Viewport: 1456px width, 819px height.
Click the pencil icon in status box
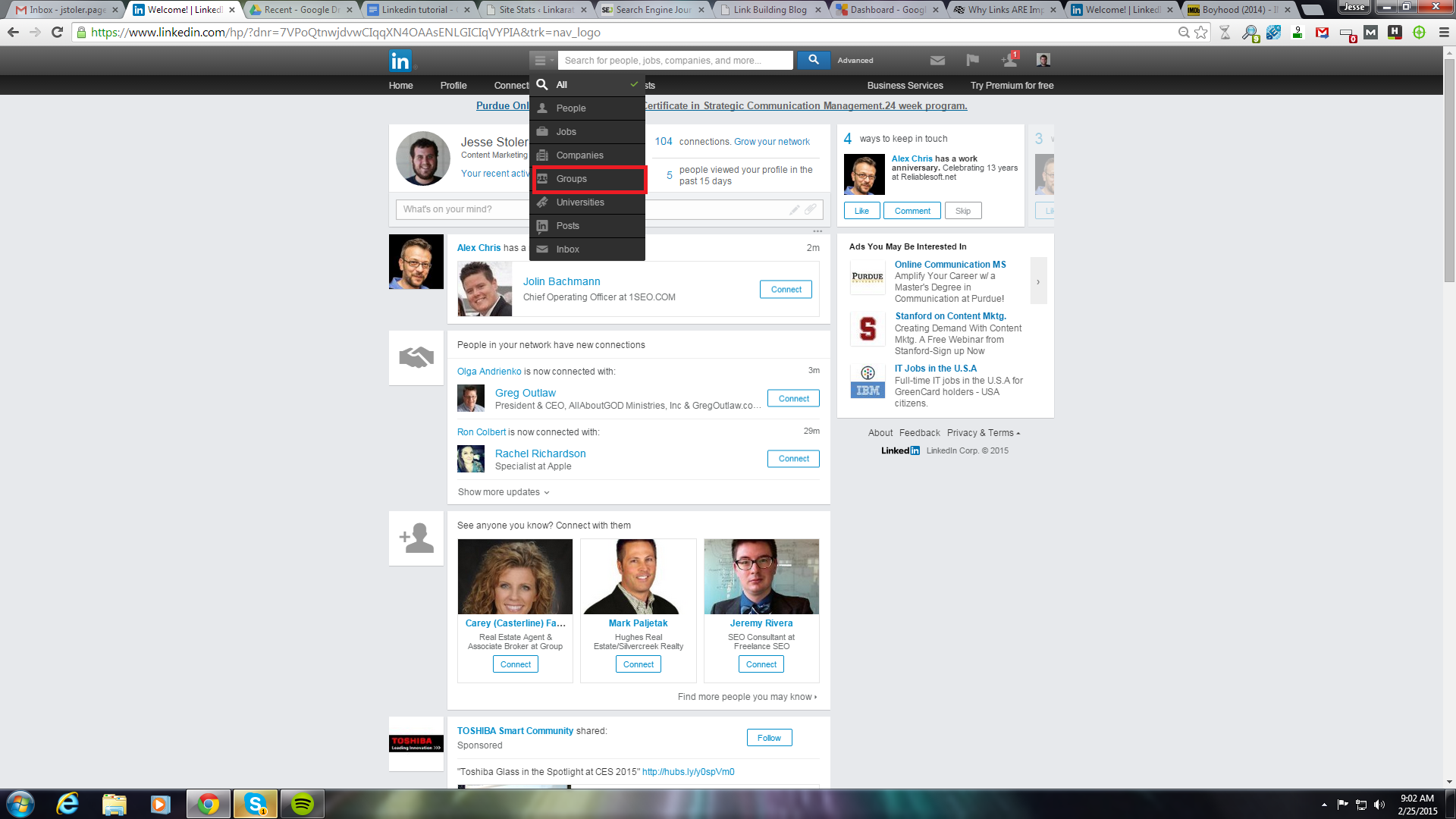pos(794,209)
